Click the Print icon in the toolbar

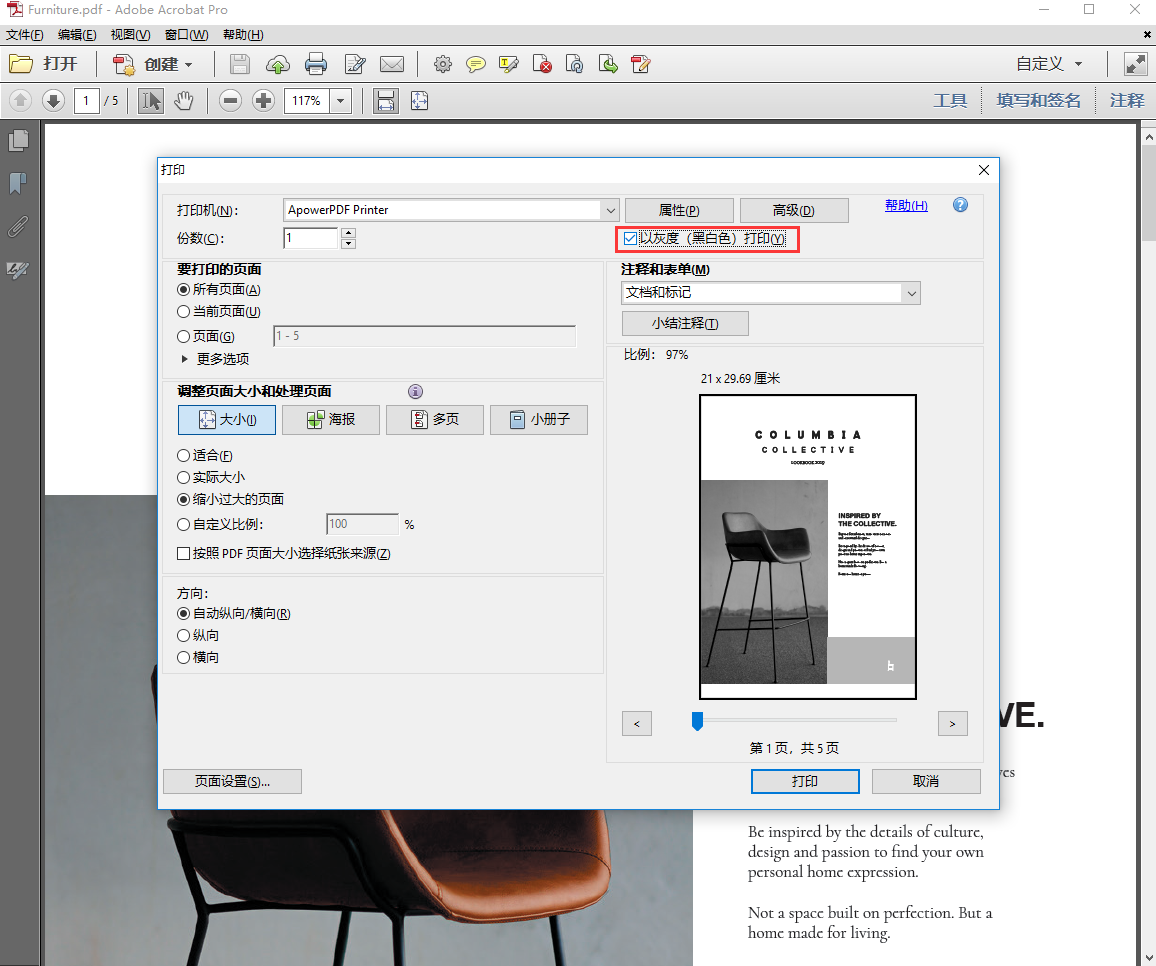[317, 64]
